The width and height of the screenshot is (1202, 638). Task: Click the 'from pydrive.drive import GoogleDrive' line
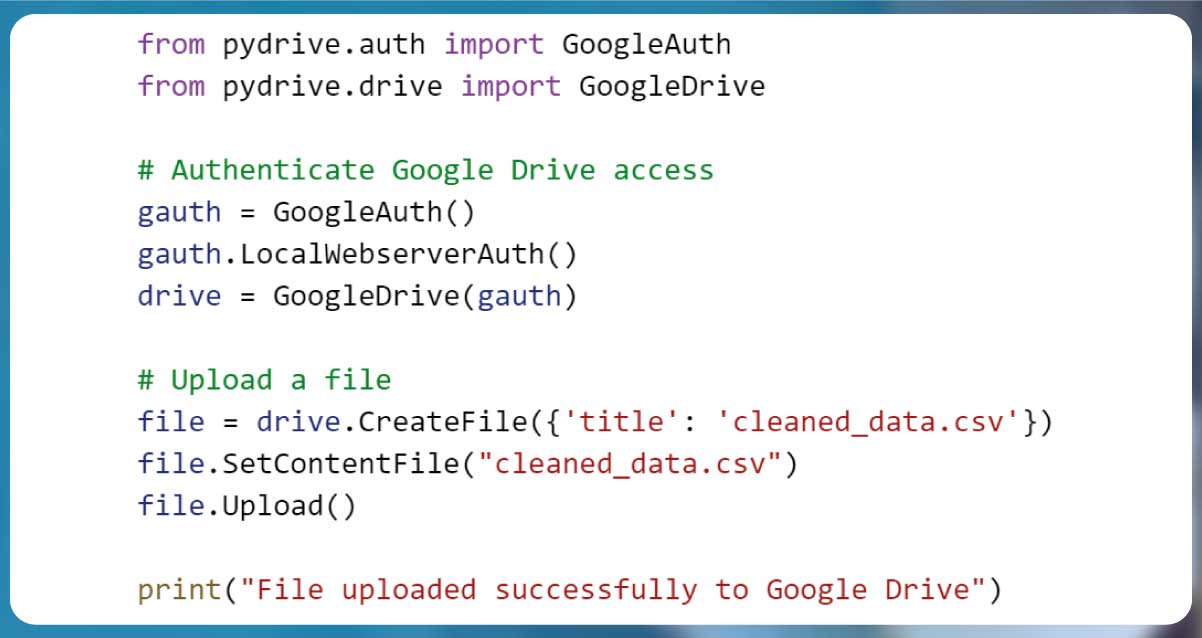tap(451, 86)
